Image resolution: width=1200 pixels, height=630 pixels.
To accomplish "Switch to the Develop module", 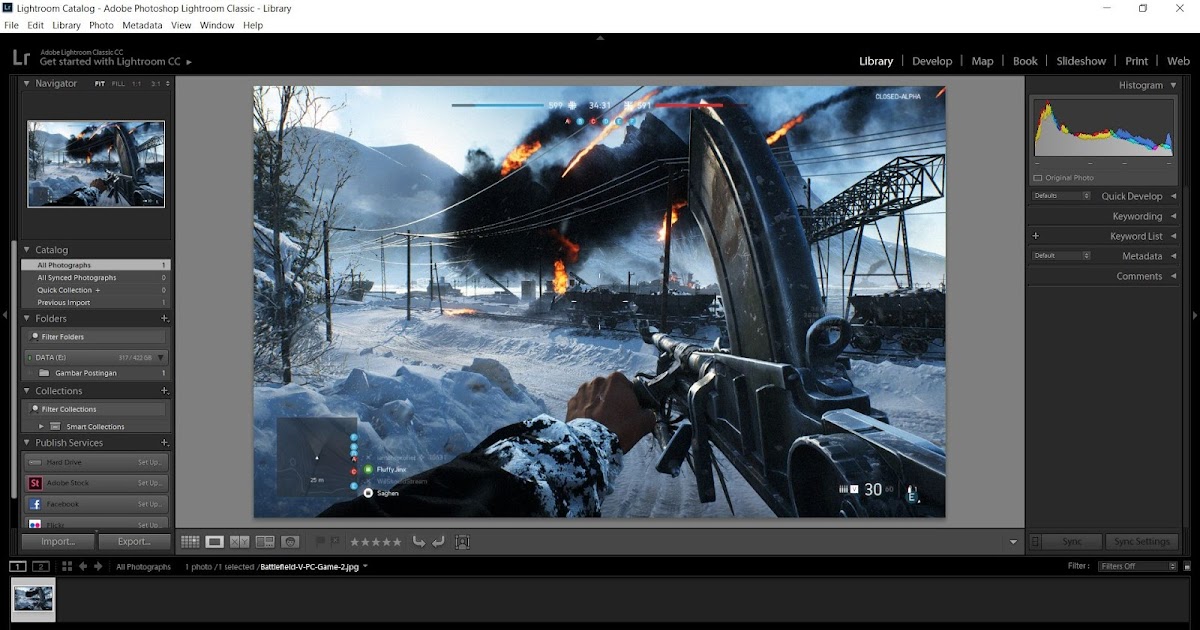I will [932, 61].
